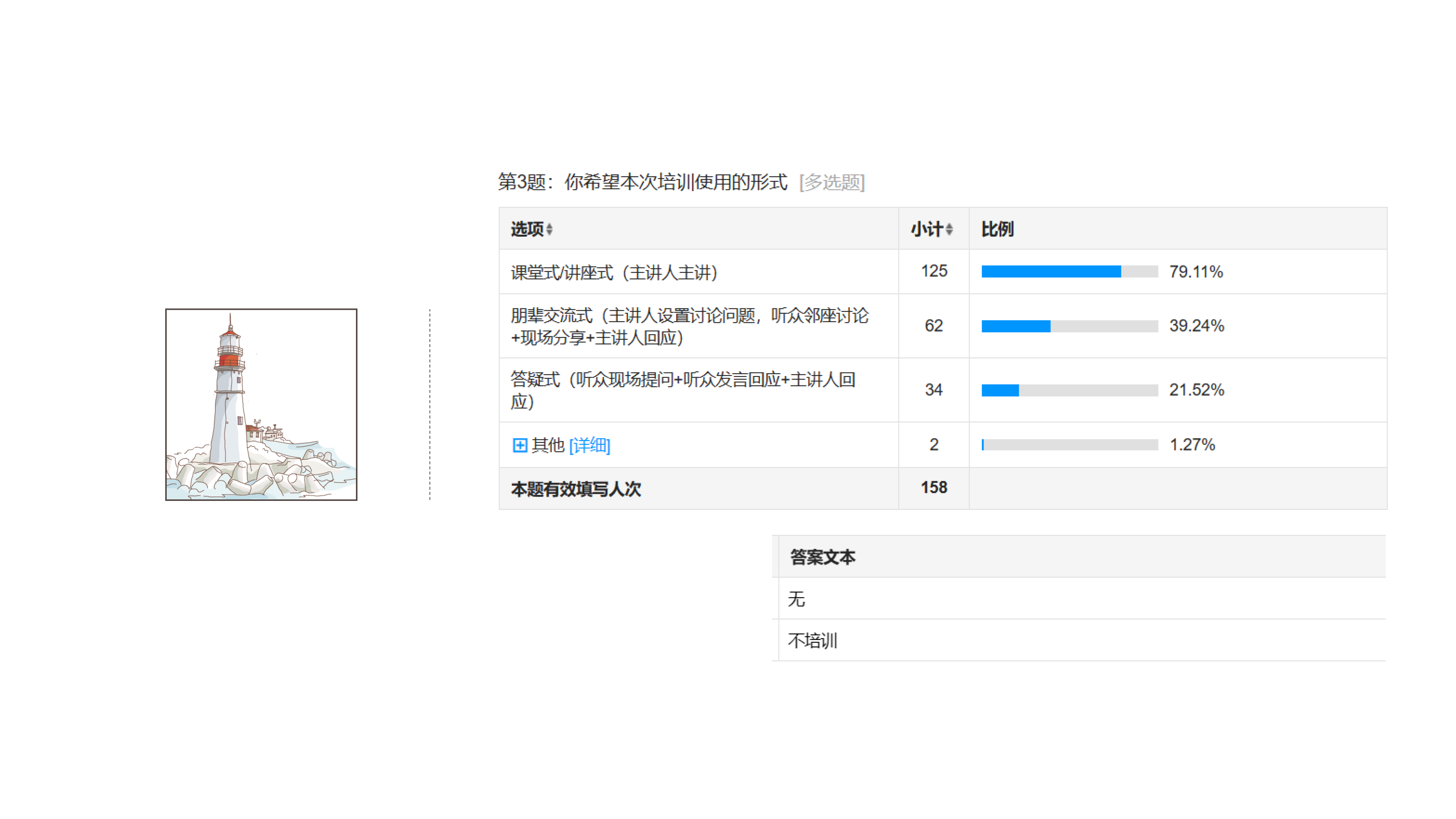1456x819 pixels.
Task: Click the sort arrows beside 小计 header
Action: click(x=949, y=229)
